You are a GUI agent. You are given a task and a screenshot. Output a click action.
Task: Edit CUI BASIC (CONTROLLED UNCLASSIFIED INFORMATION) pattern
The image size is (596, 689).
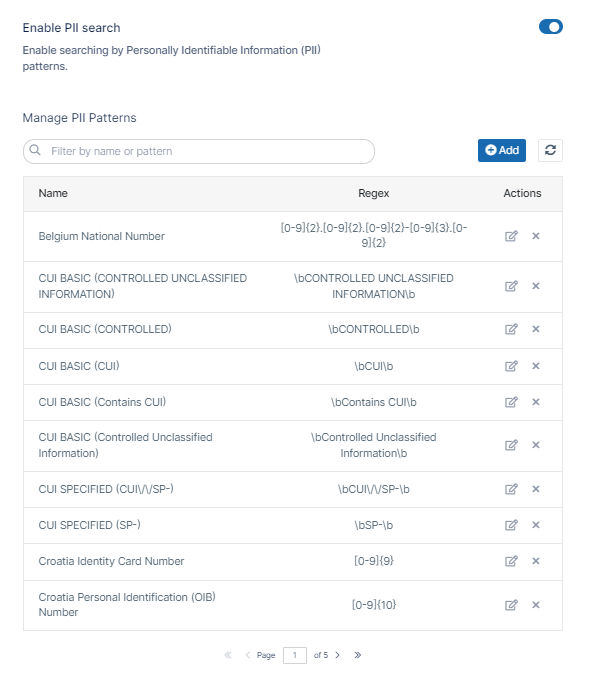(511, 286)
